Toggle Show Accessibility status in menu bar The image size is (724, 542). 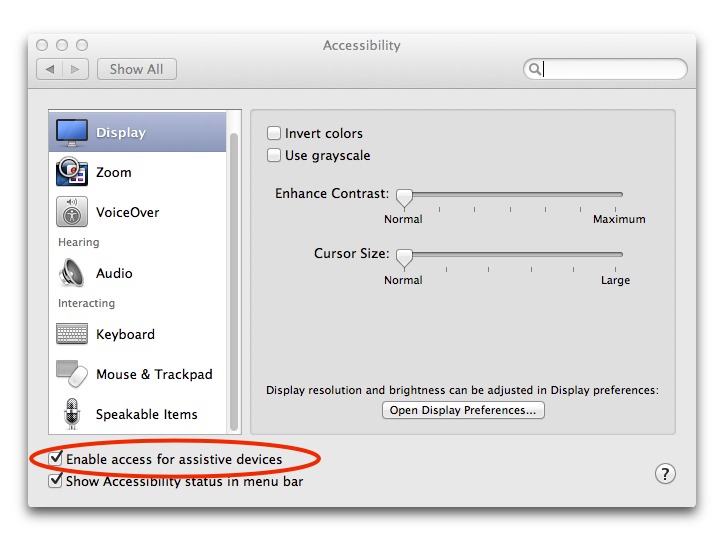(x=55, y=481)
